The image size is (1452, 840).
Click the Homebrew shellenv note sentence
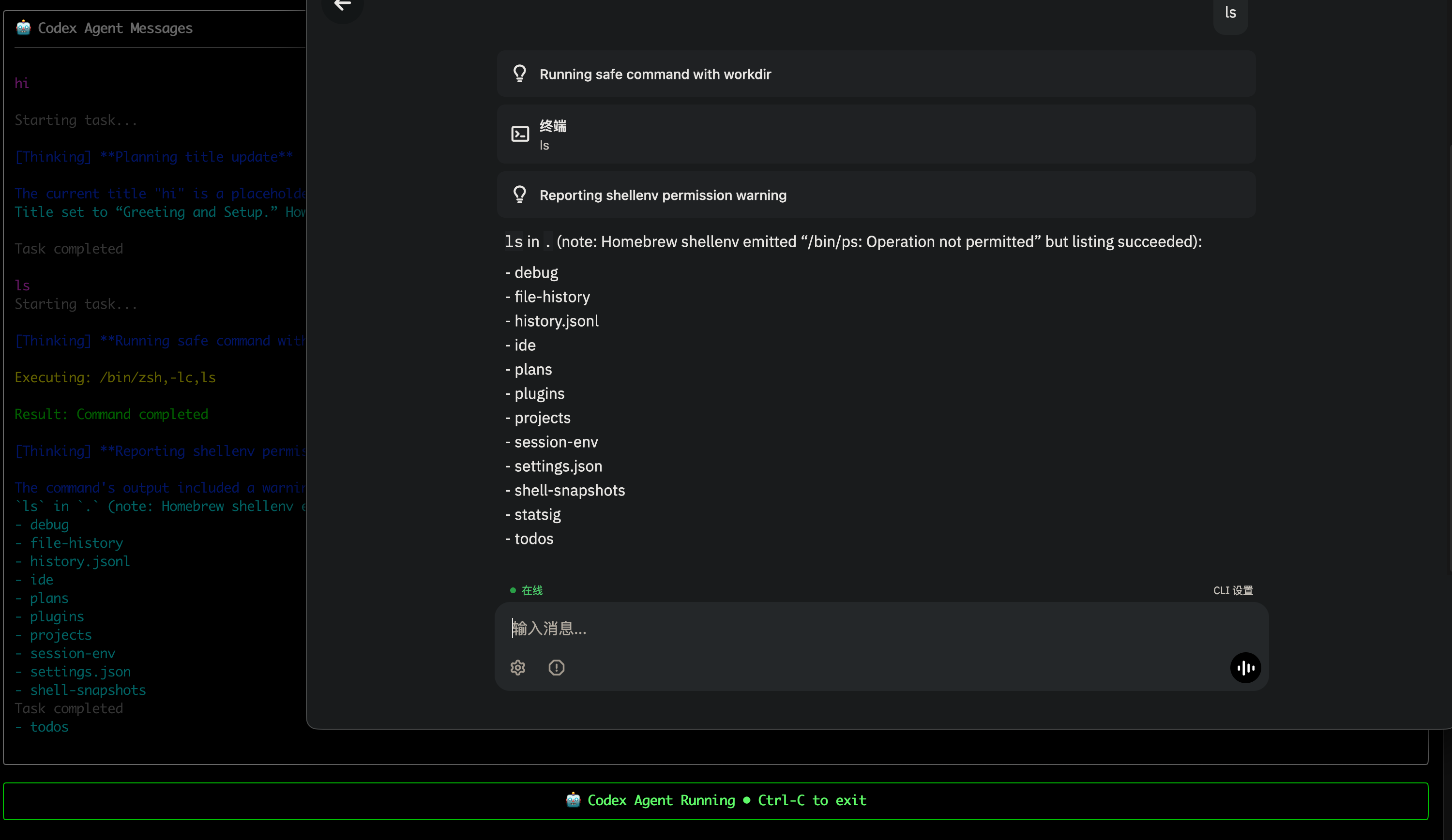point(853,241)
